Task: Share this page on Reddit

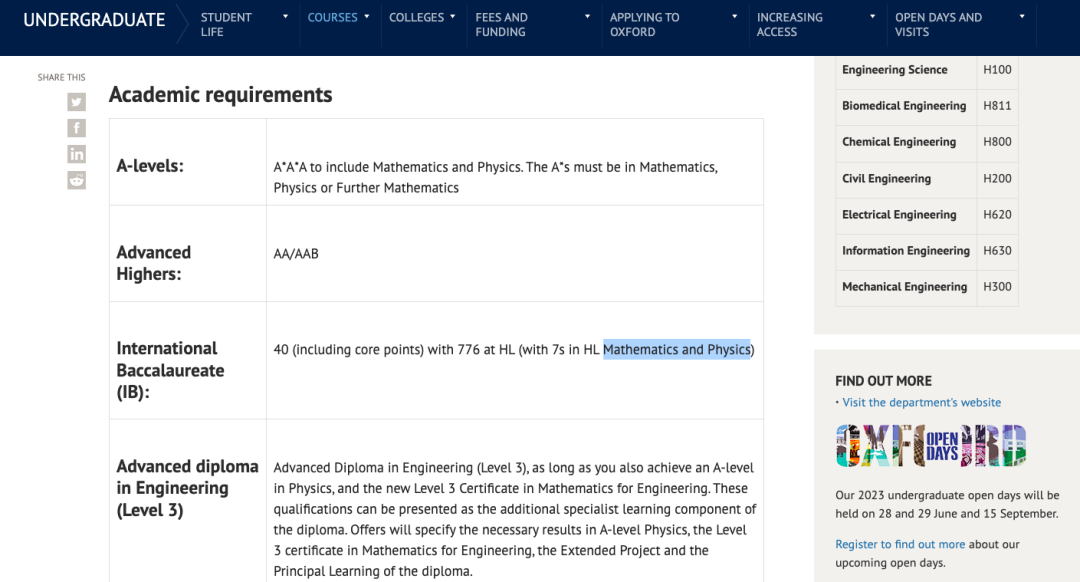Action: pos(76,180)
